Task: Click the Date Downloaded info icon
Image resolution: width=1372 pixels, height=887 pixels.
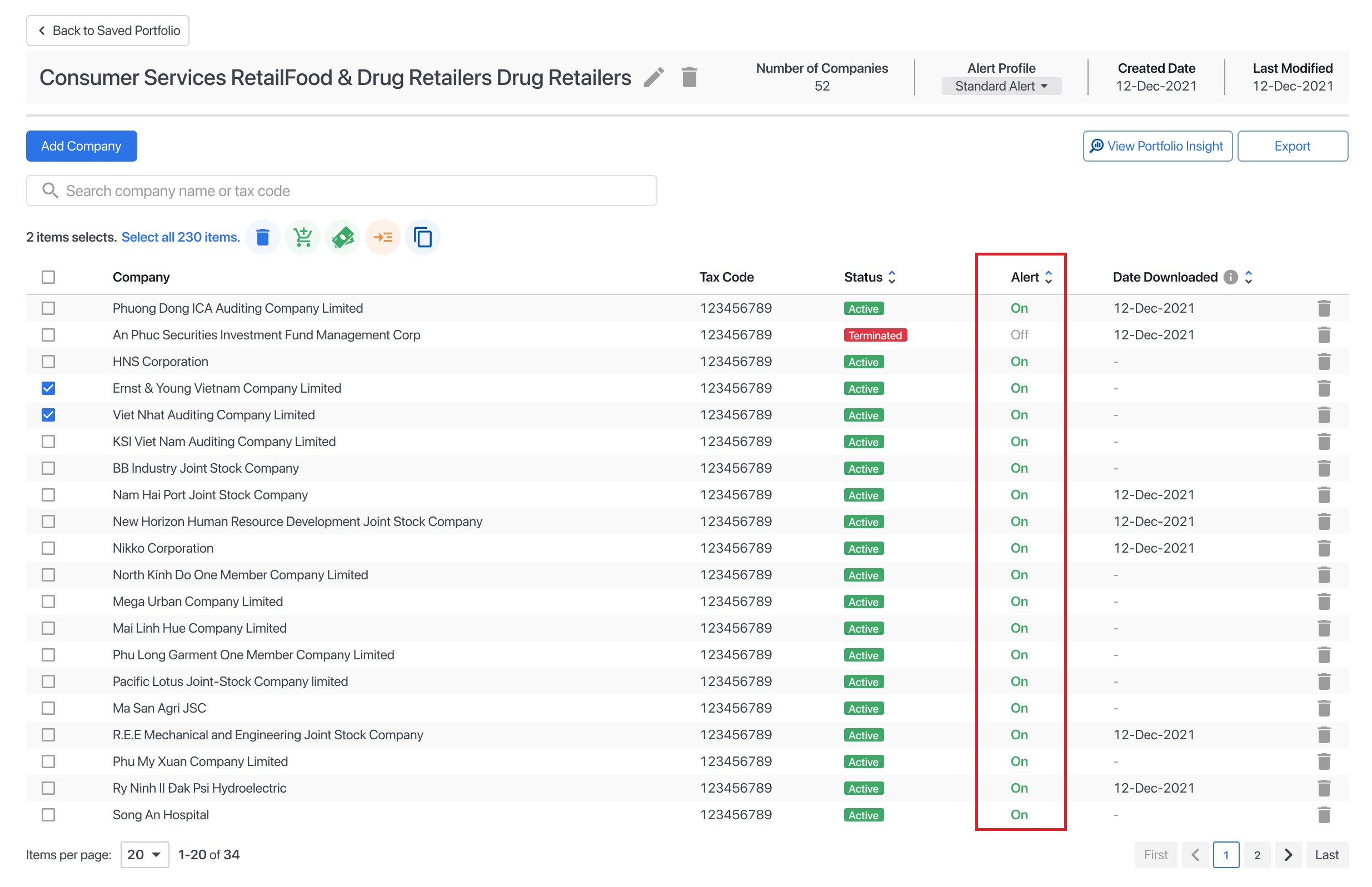Action: click(x=1230, y=277)
